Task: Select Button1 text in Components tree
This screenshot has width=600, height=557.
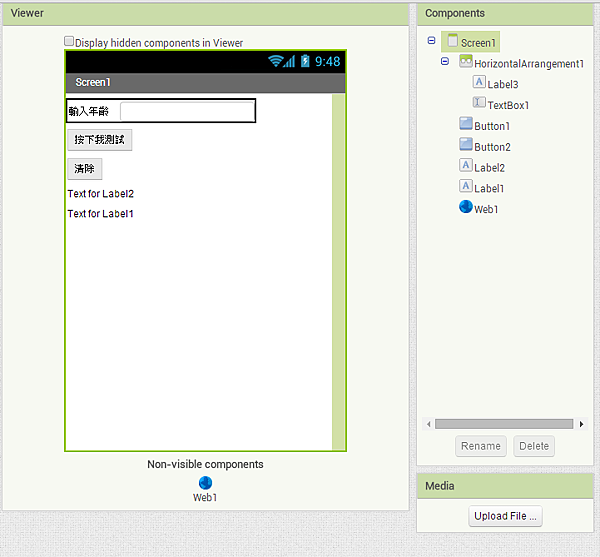Action: [x=492, y=126]
